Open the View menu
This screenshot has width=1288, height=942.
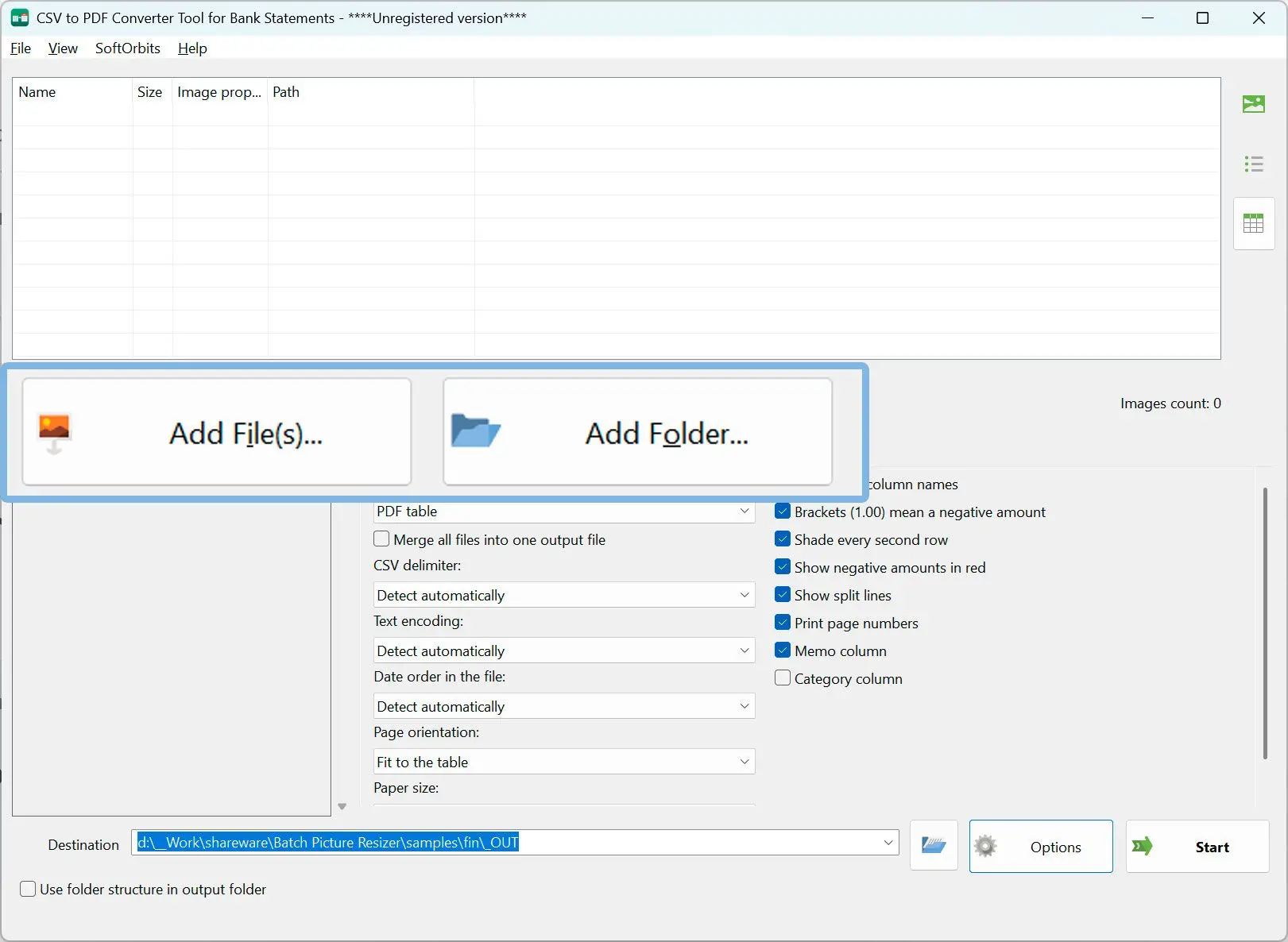(x=63, y=48)
